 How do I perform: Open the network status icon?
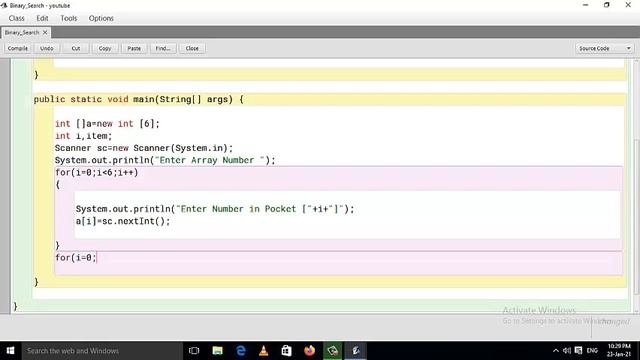578,351
